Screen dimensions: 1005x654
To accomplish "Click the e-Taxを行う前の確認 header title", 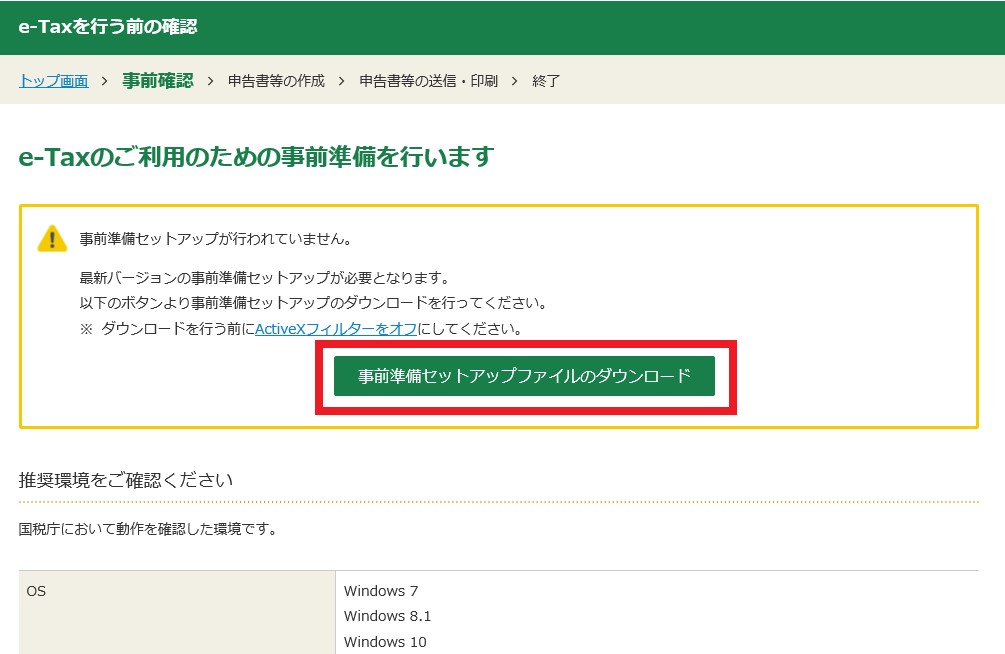I will (x=108, y=27).
